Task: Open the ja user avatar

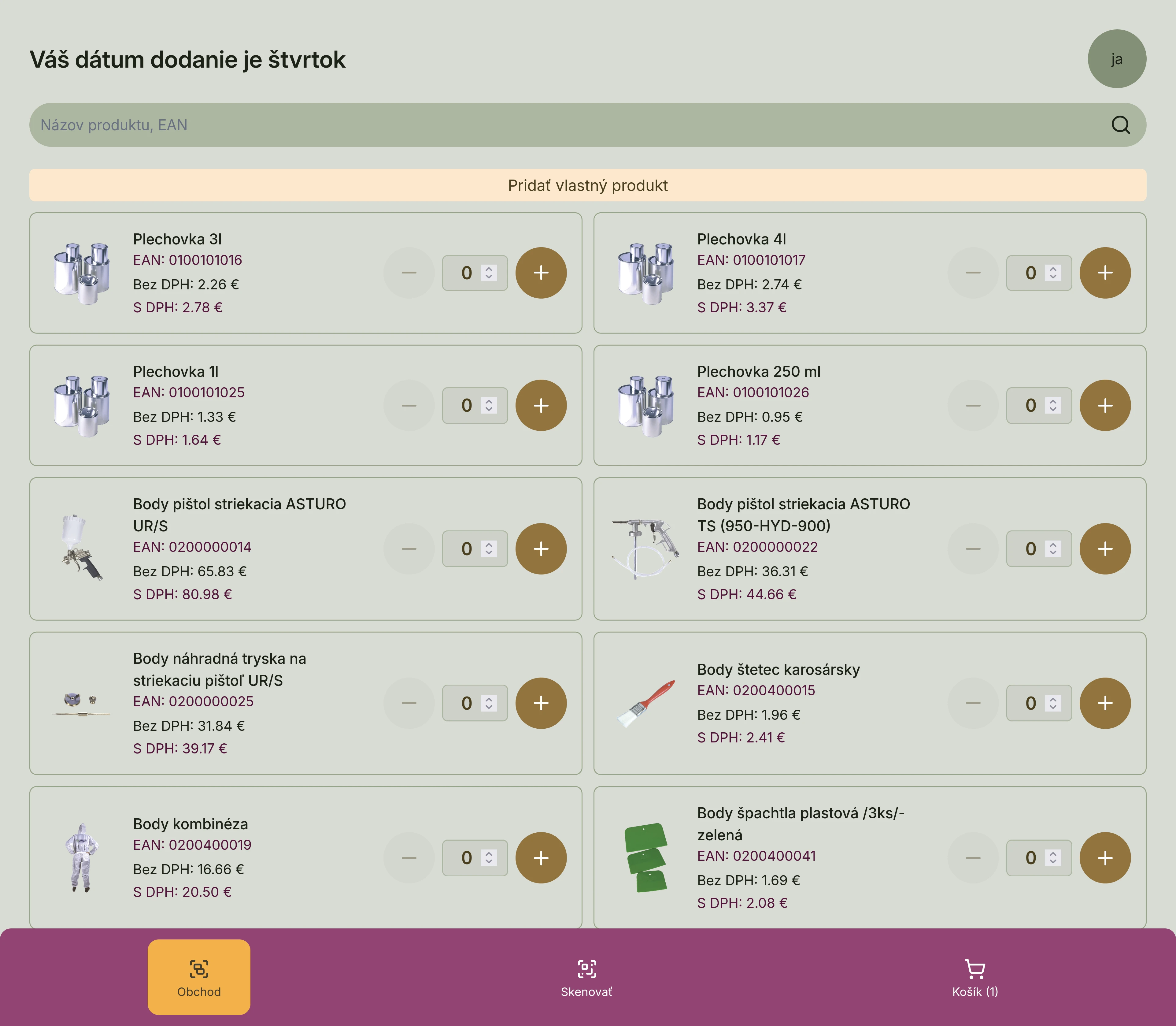Action: point(1116,59)
